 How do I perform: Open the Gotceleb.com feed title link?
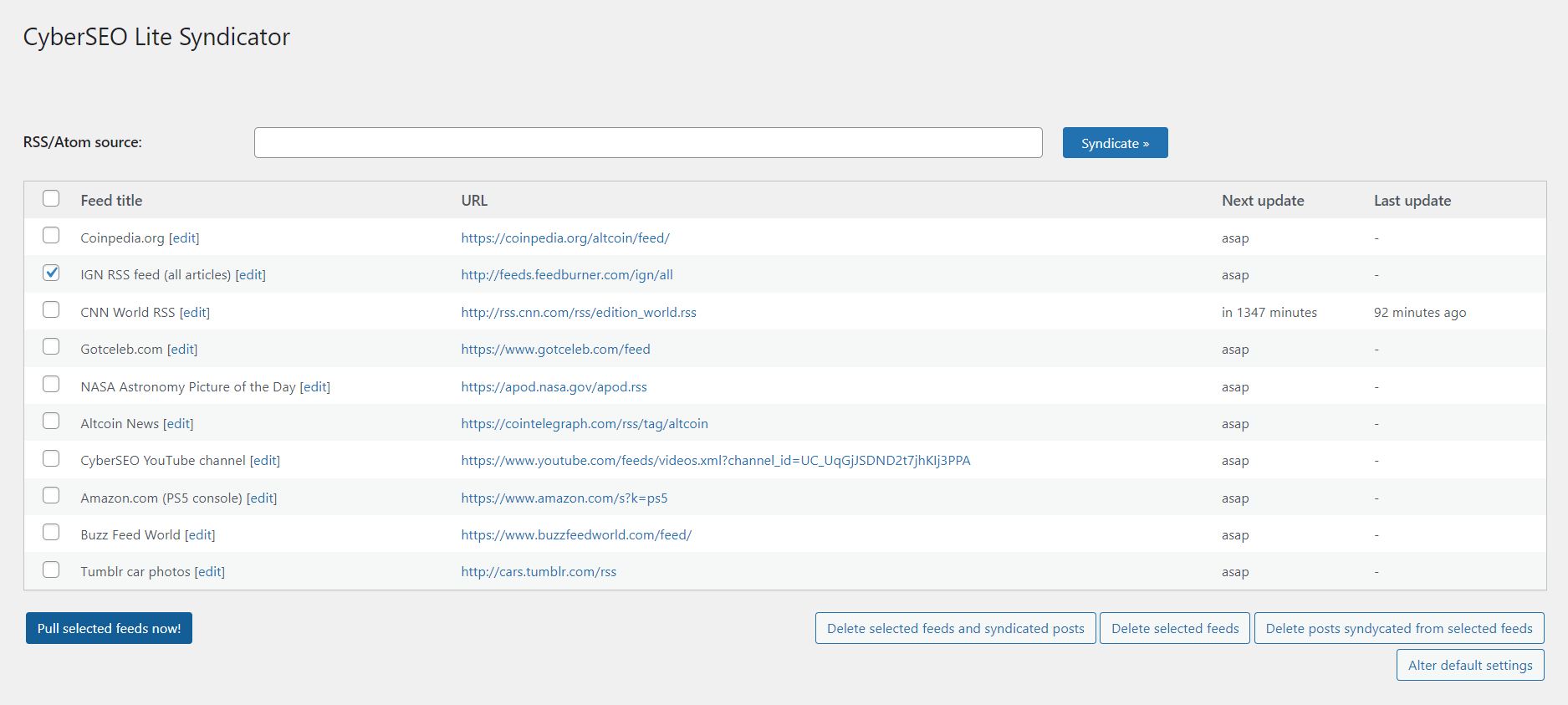coord(121,349)
